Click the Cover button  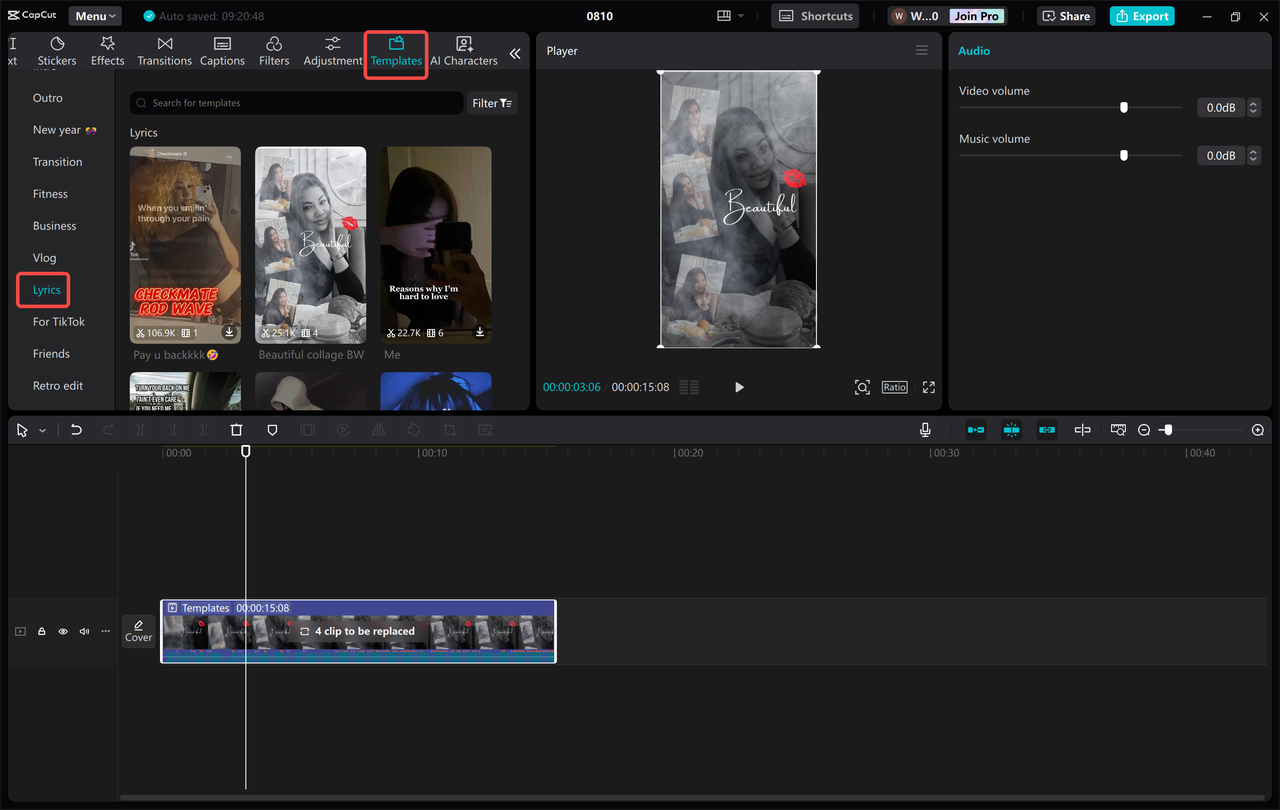(138, 631)
